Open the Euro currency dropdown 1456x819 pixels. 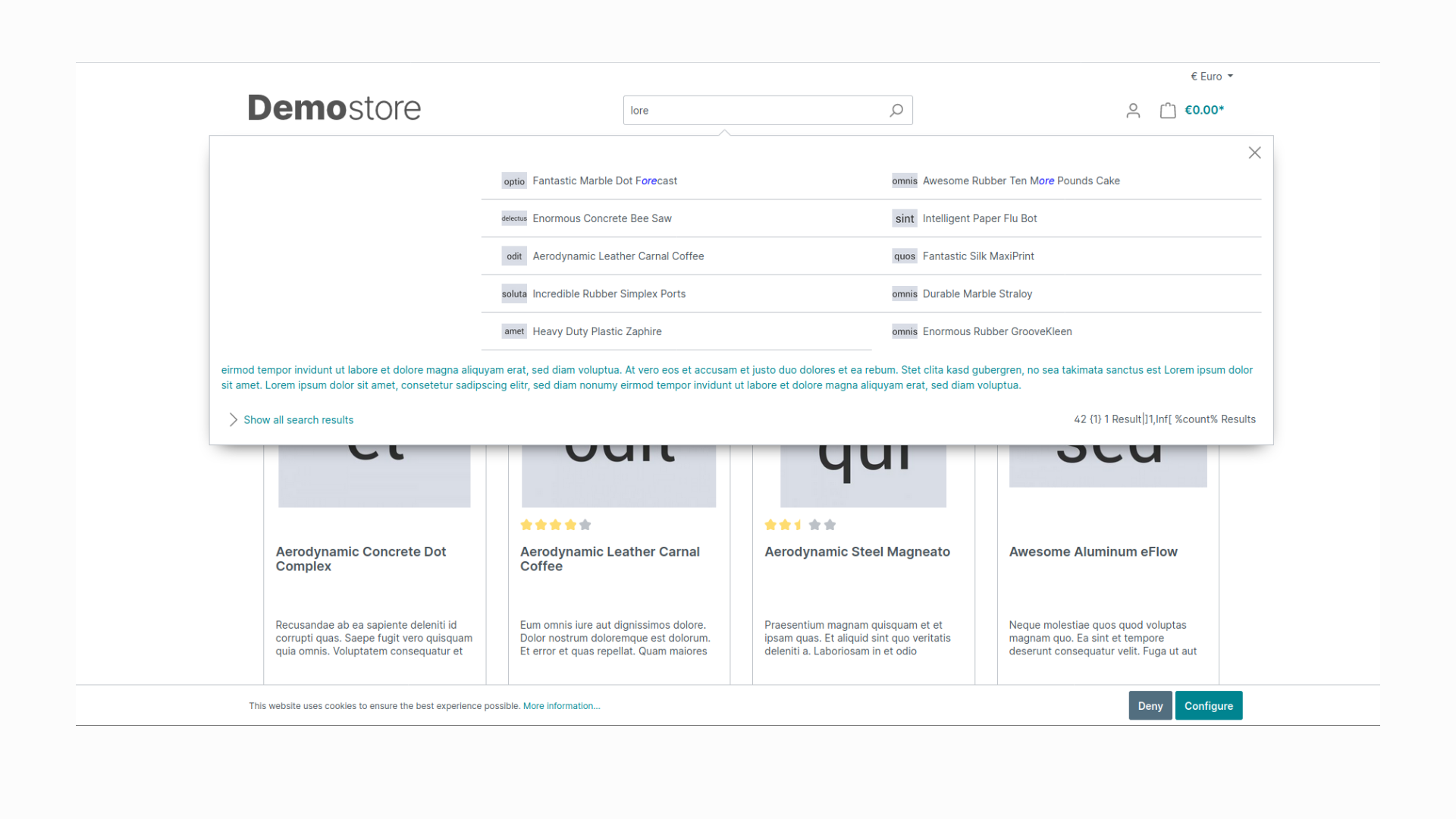point(1212,77)
